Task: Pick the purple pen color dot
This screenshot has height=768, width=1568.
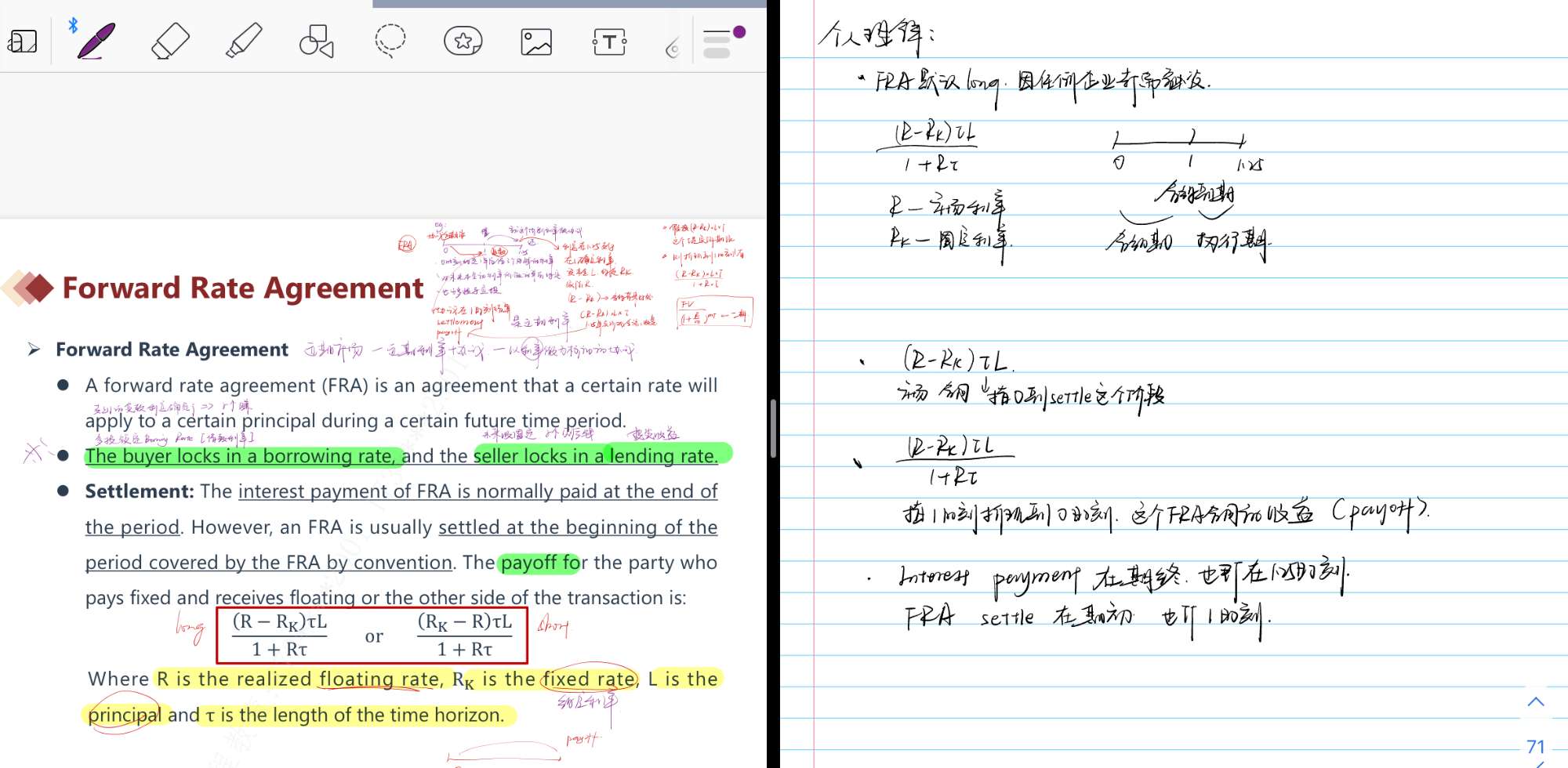Action: click(x=739, y=32)
